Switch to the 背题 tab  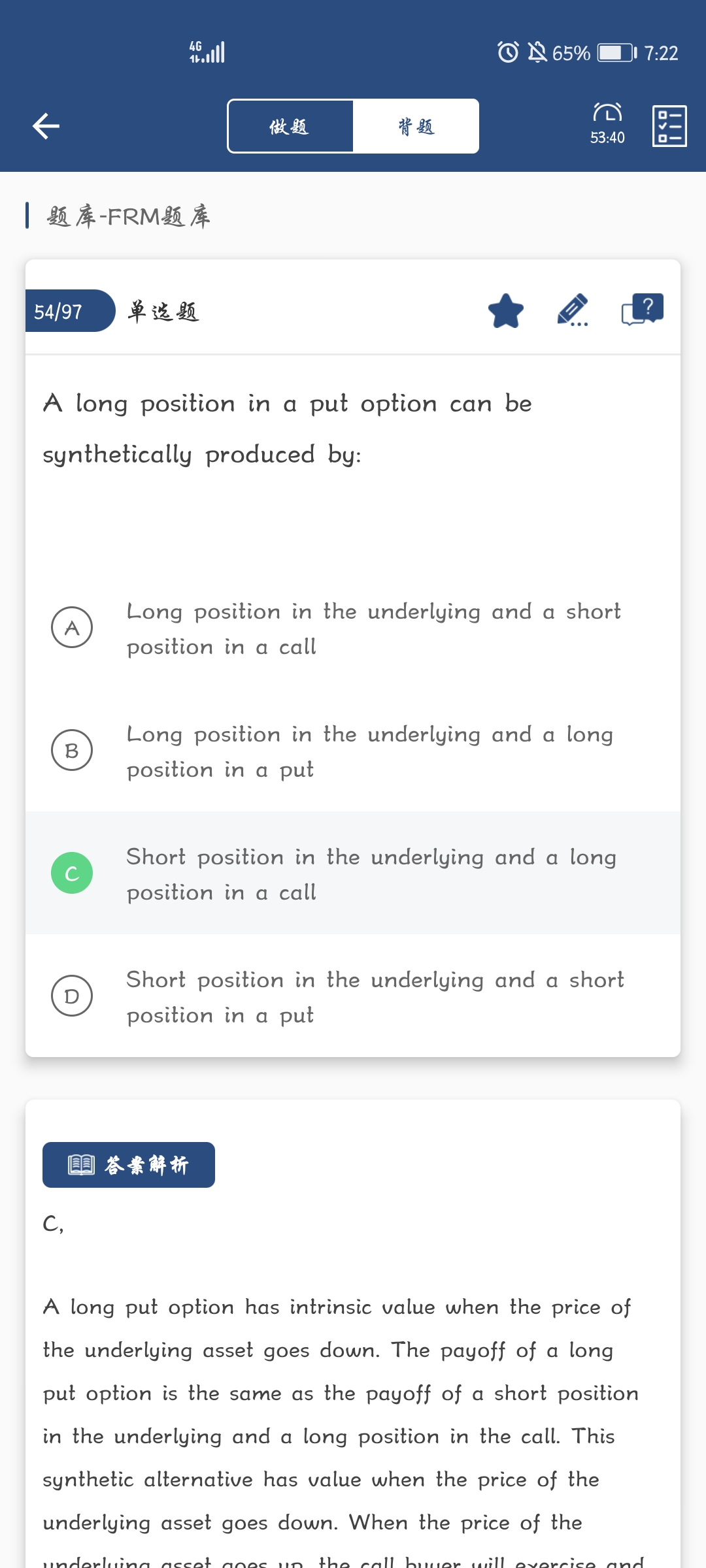(416, 126)
